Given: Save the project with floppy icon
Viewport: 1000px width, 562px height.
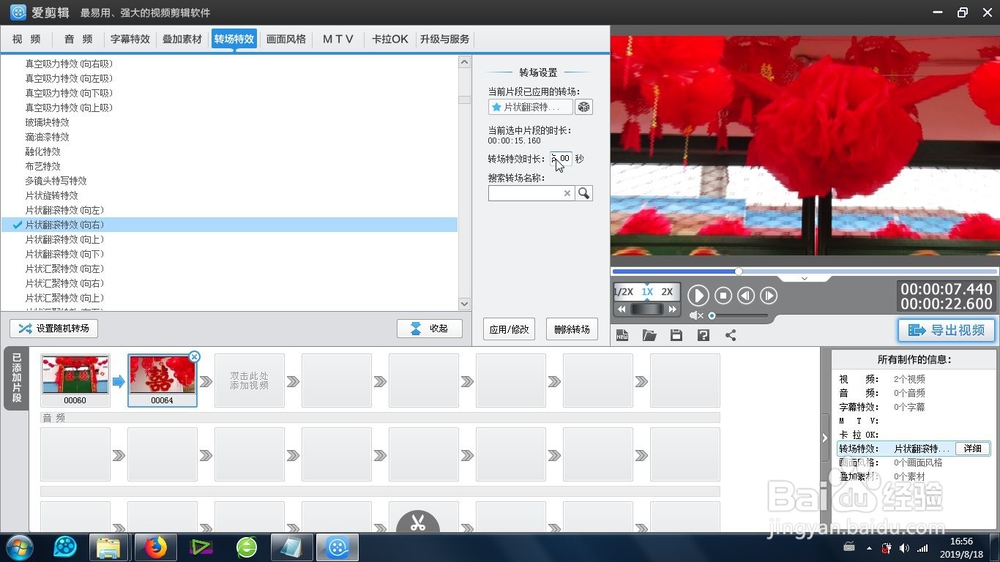Looking at the screenshot, I should (x=676, y=335).
